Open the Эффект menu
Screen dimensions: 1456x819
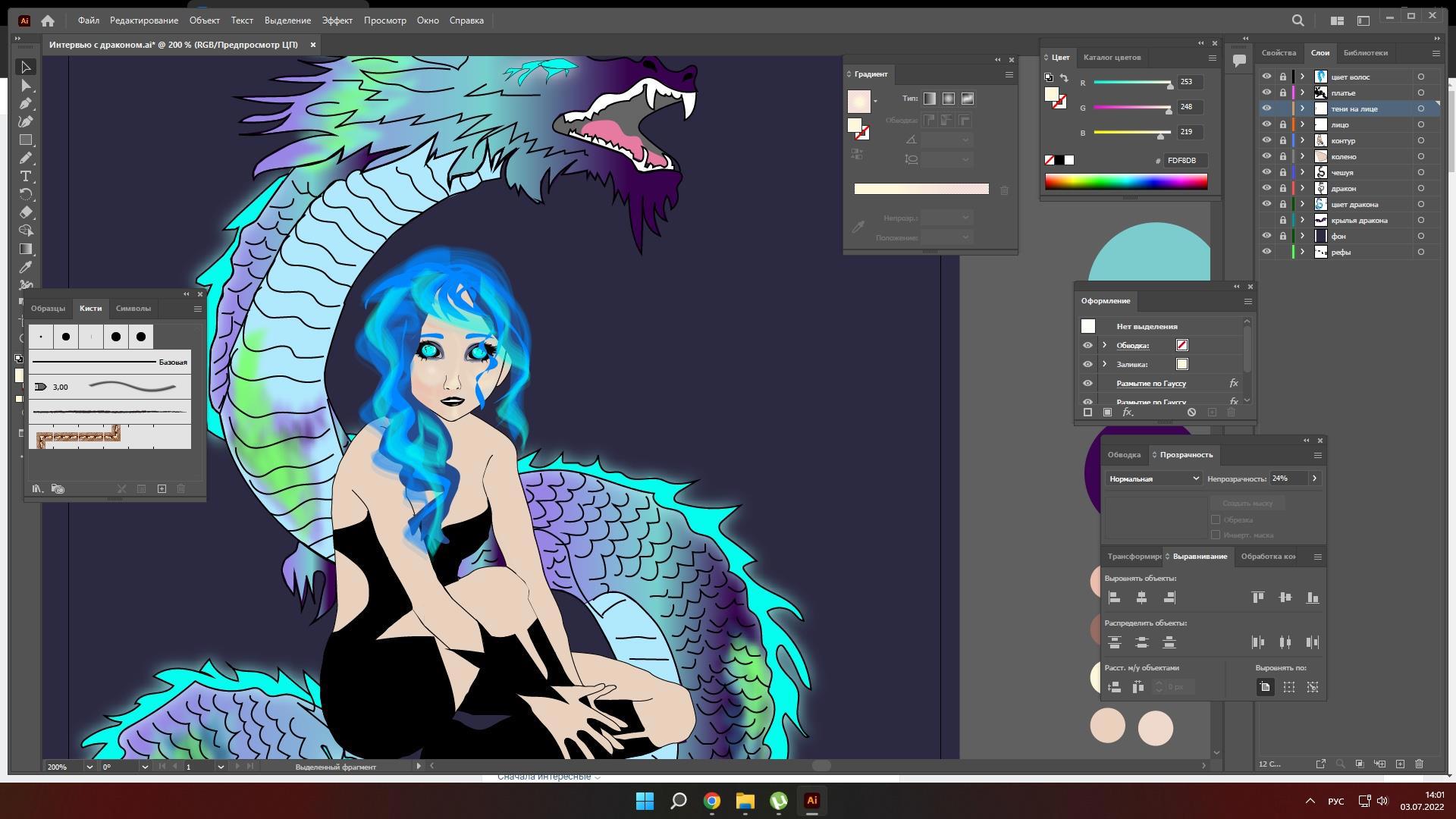pos(337,20)
